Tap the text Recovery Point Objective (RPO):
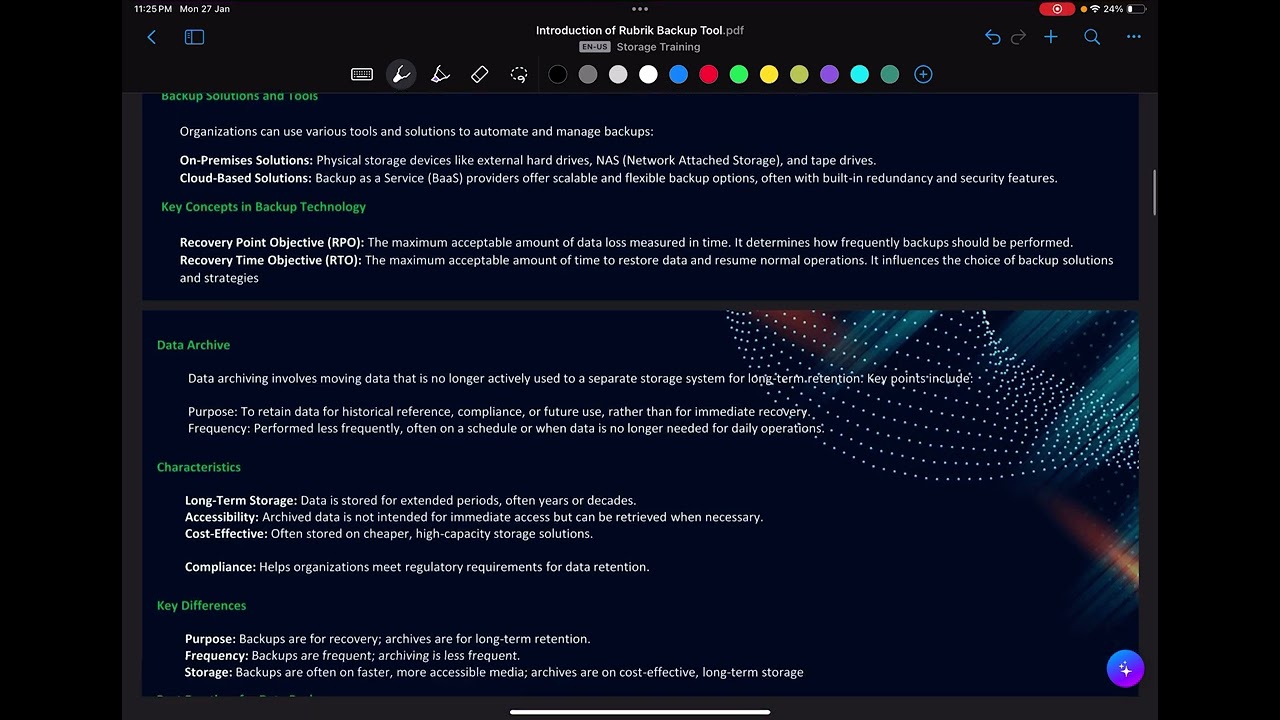1280x720 pixels. click(x=272, y=242)
